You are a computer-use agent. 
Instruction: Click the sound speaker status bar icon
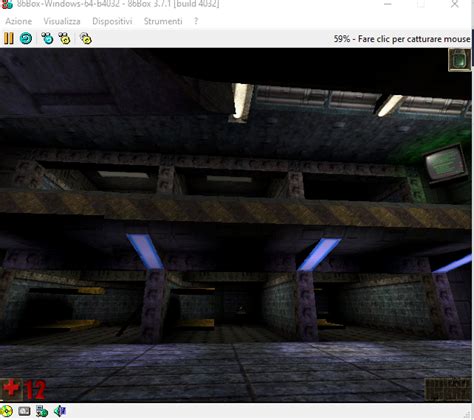[x=60, y=411]
